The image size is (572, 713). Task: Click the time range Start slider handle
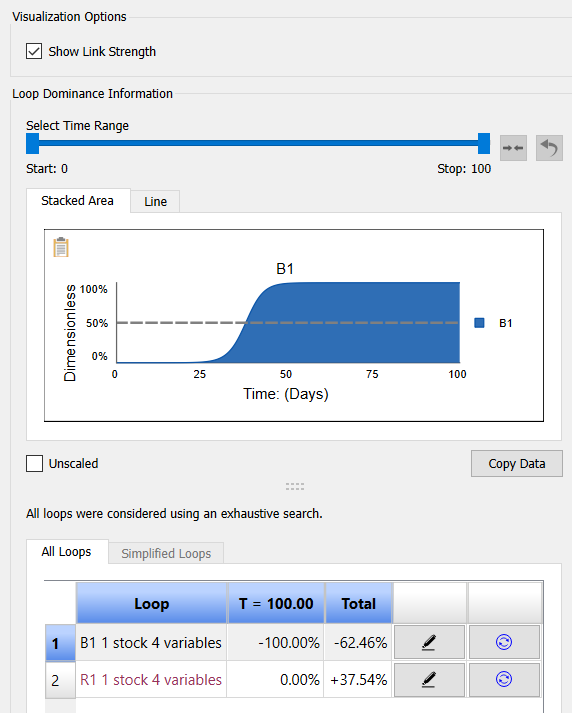(33, 144)
